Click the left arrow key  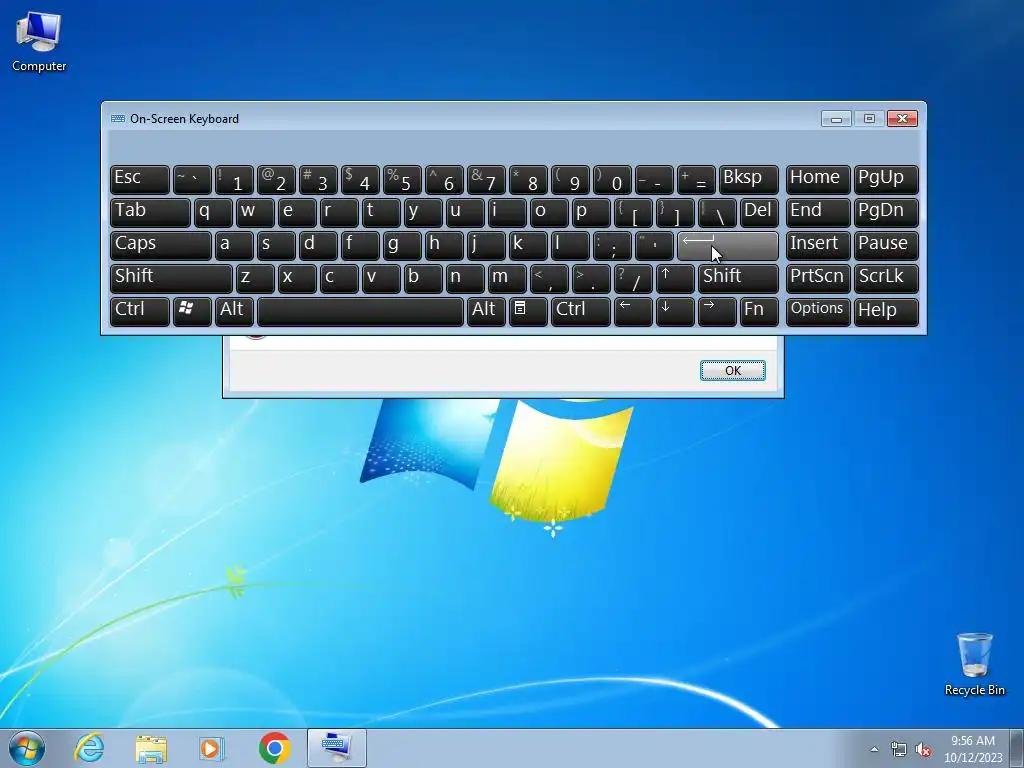pyautogui.click(x=633, y=310)
